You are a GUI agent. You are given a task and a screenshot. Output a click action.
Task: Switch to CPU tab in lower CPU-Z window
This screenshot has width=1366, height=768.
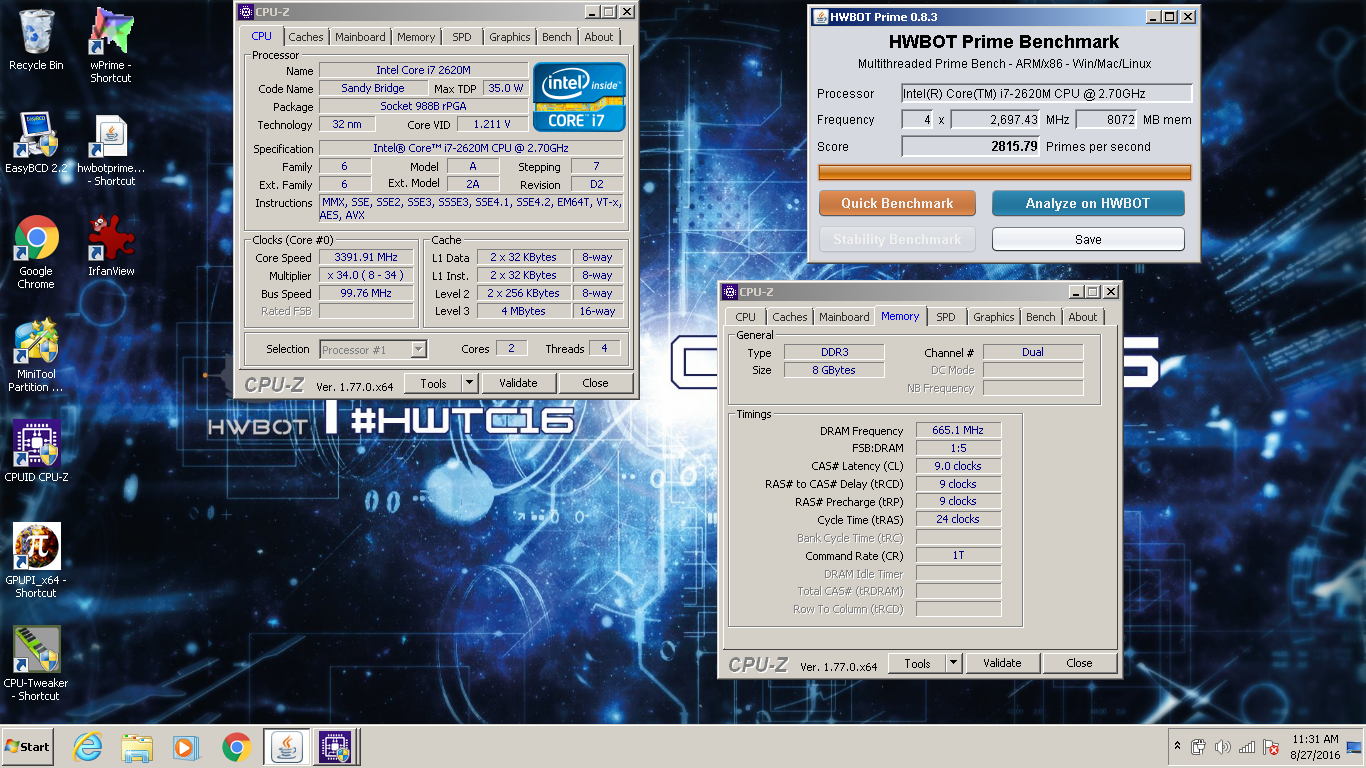pyautogui.click(x=745, y=317)
